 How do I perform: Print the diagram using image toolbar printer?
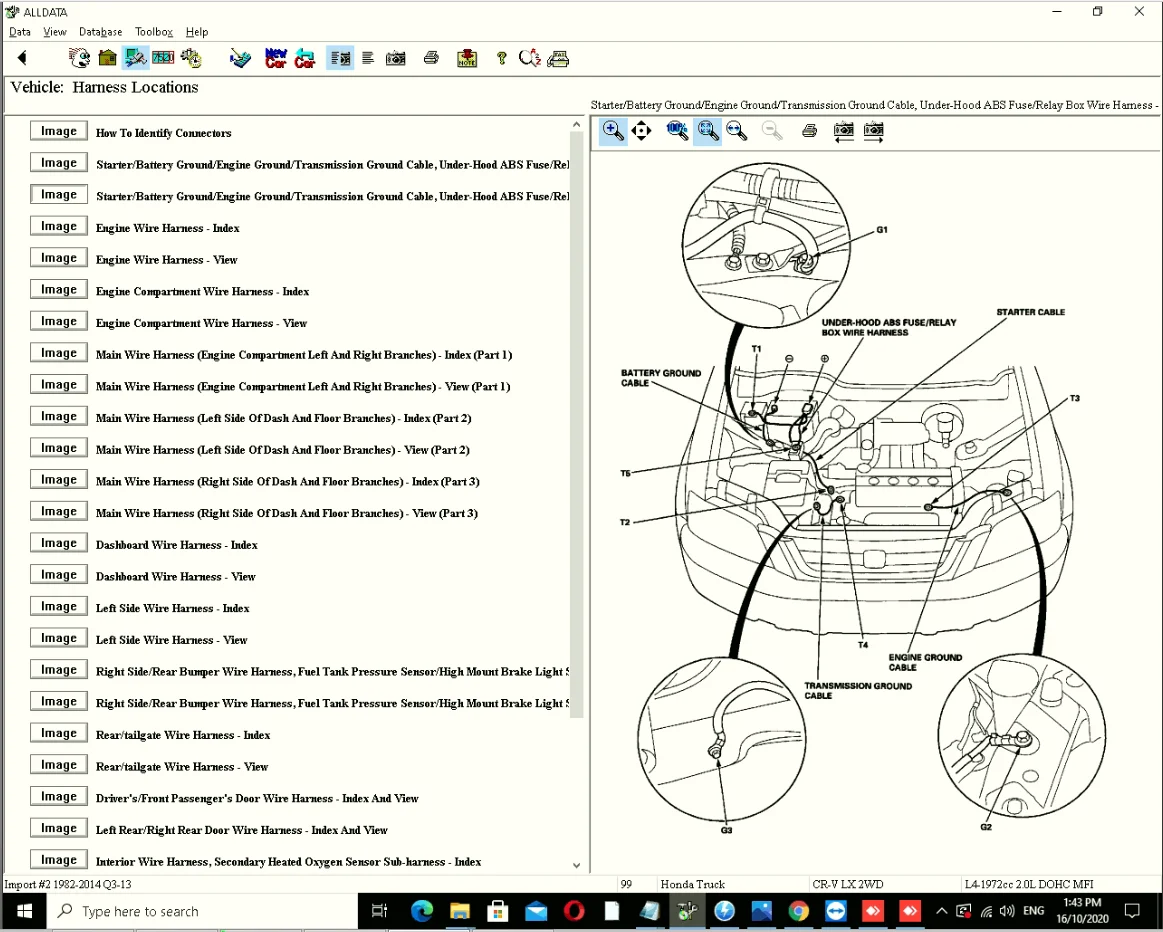(810, 131)
